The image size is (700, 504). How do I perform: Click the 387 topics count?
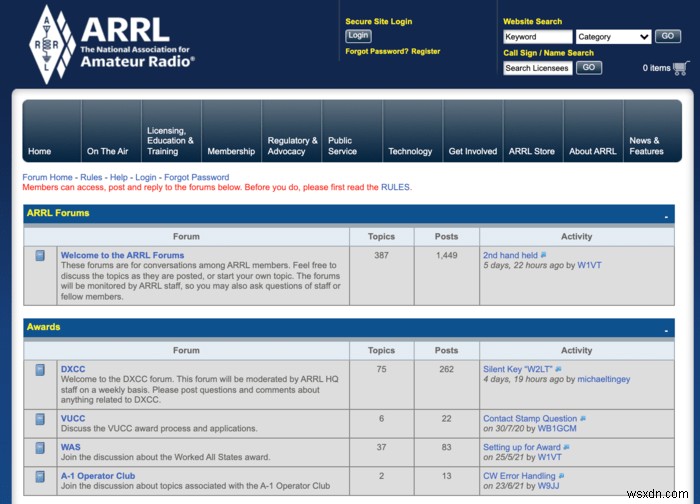point(381,255)
